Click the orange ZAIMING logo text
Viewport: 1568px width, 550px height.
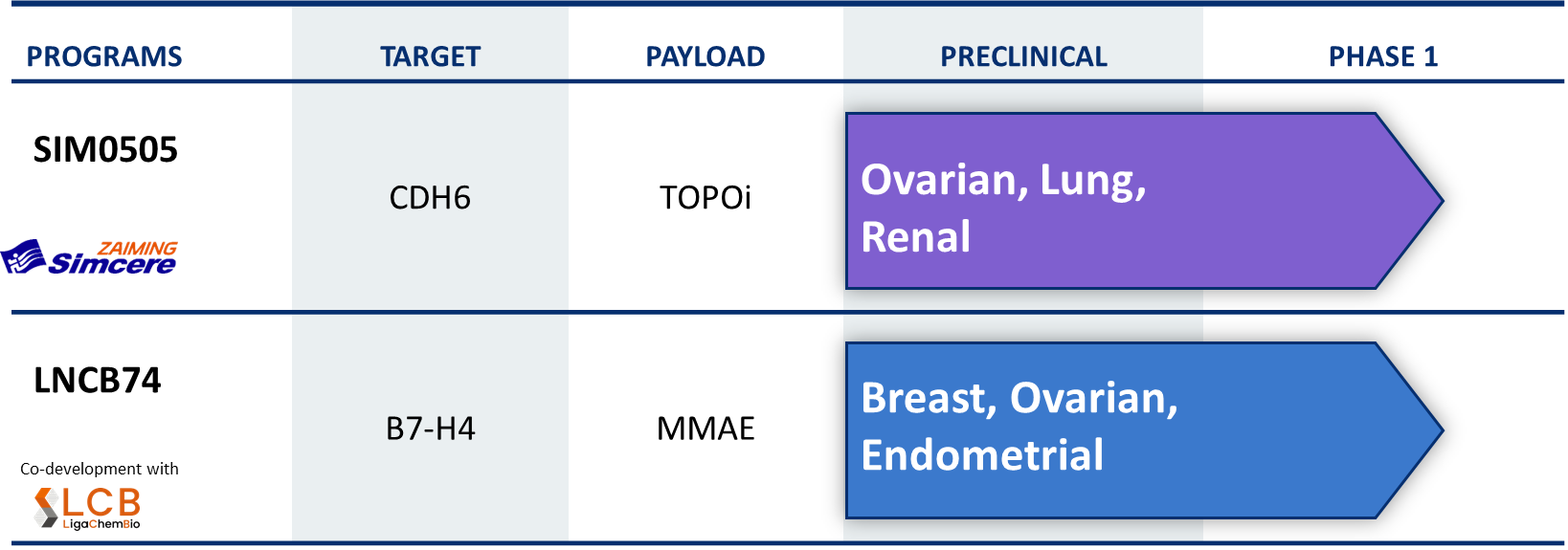pos(138,248)
